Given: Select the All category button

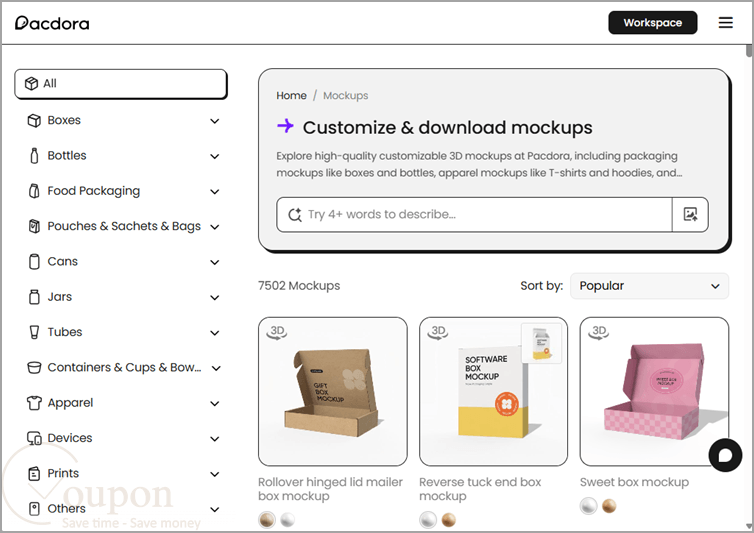Looking at the screenshot, I should point(120,84).
